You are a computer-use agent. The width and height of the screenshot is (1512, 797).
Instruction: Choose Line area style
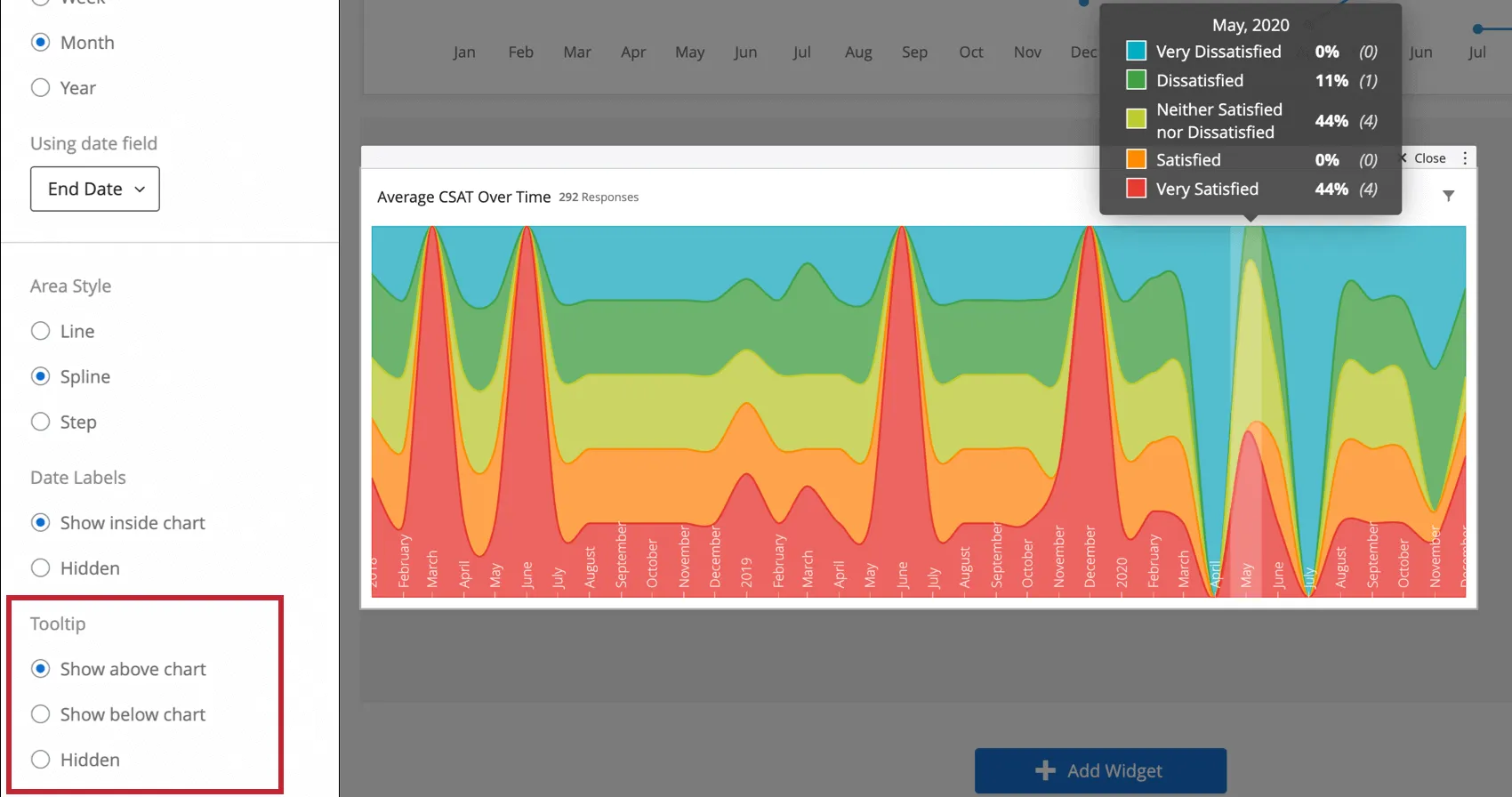point(40,331)
